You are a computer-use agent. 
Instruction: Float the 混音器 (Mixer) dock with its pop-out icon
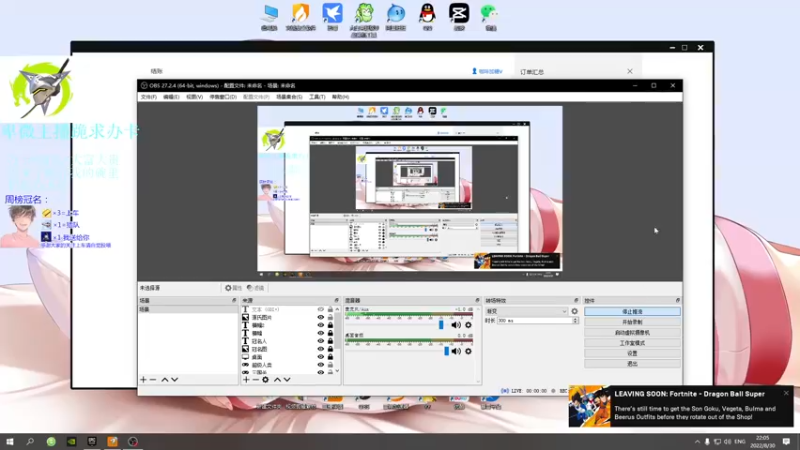(478, 301)
